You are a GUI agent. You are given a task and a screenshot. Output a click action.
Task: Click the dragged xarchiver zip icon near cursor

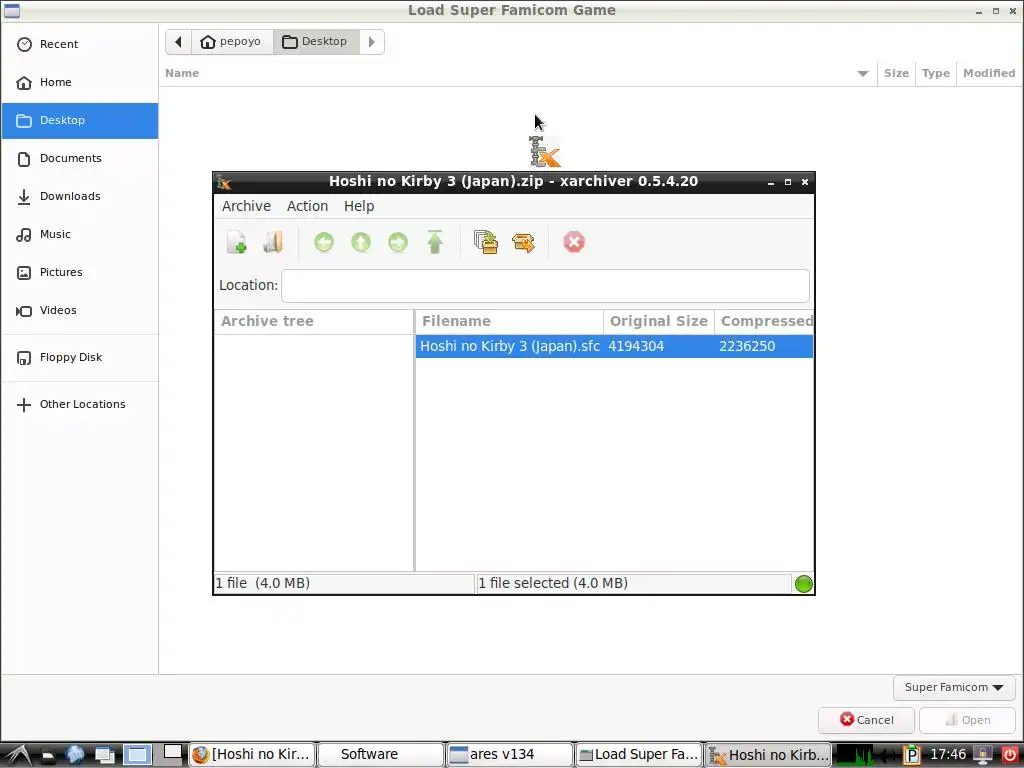tap(544, 152)
